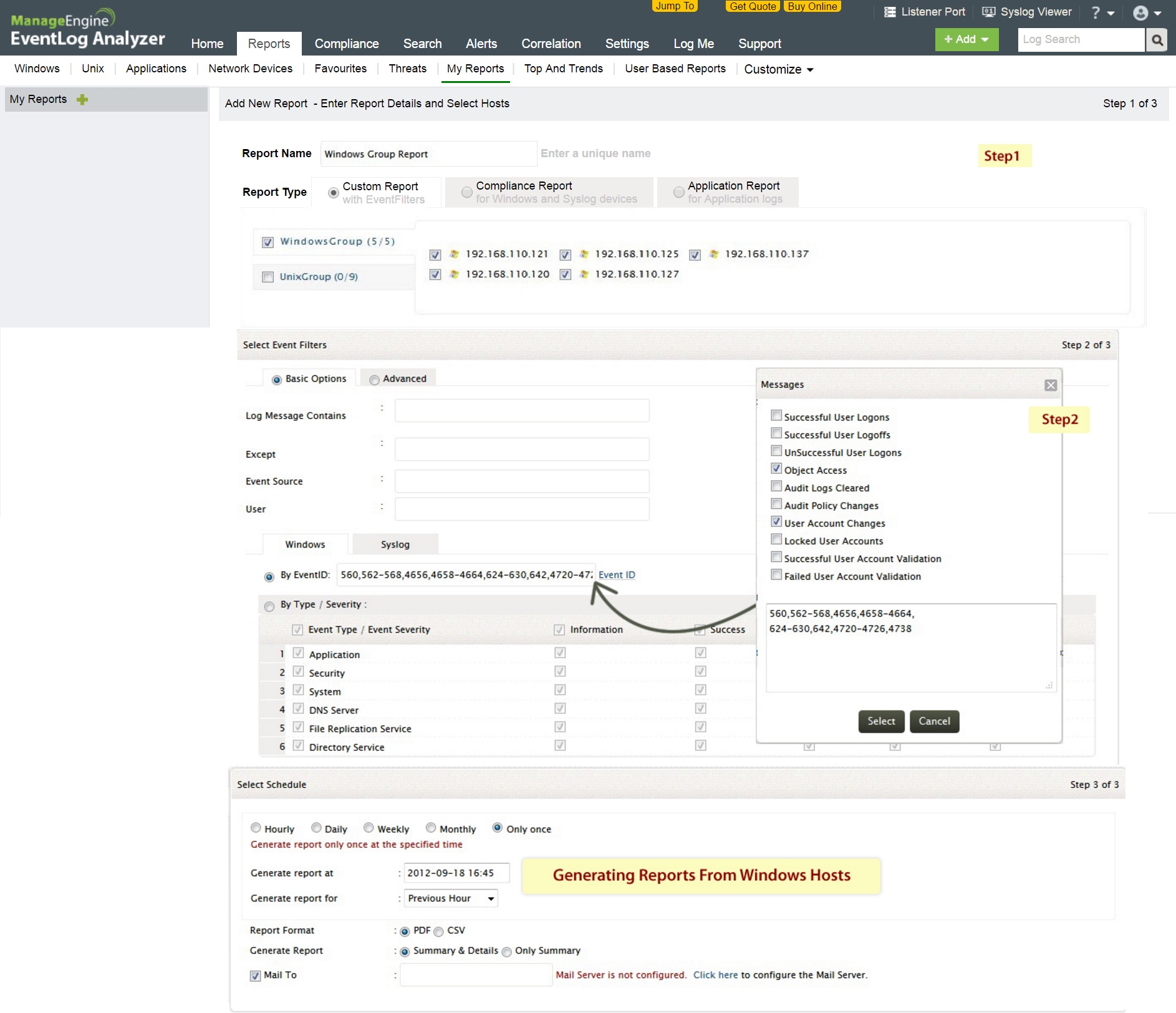This screenshot has width=1176, height=1013.
Task: Choose the Daily schedule option
Action: pyautogui.click(x=316, y=828)
